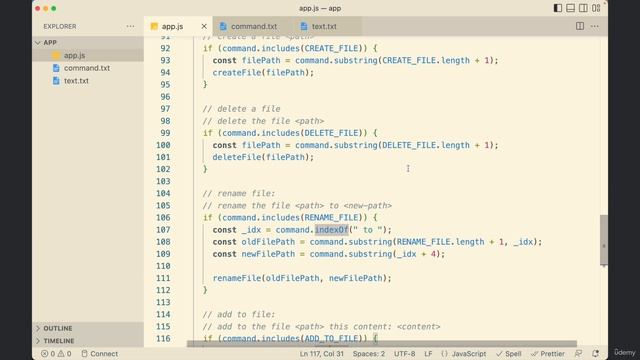This screenshot has height=360, width=640.
Task: Click the Prettier status item
Action: pyautogui.click(x=548, y=353)
